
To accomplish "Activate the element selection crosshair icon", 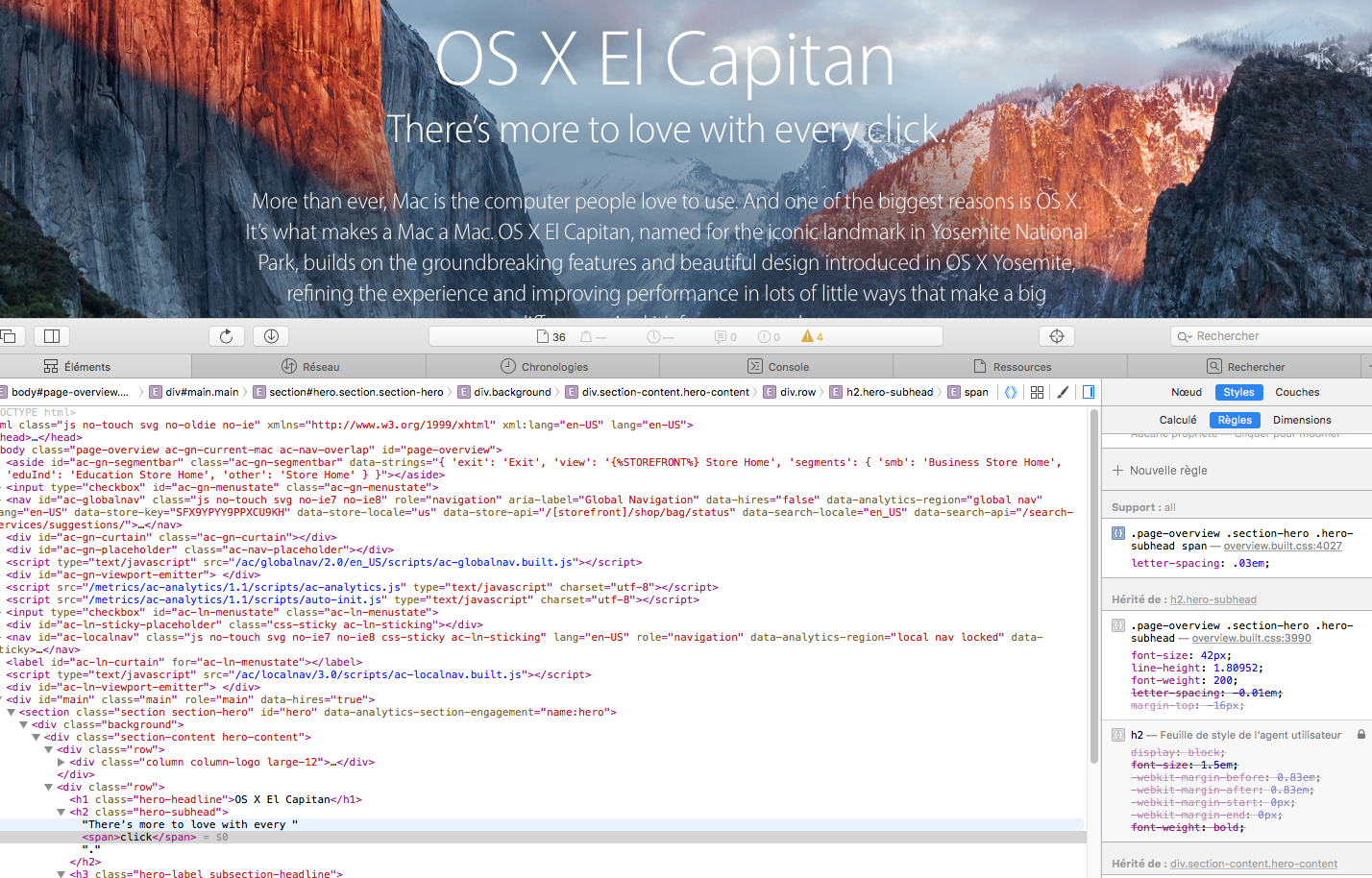I will point(1057,336).
